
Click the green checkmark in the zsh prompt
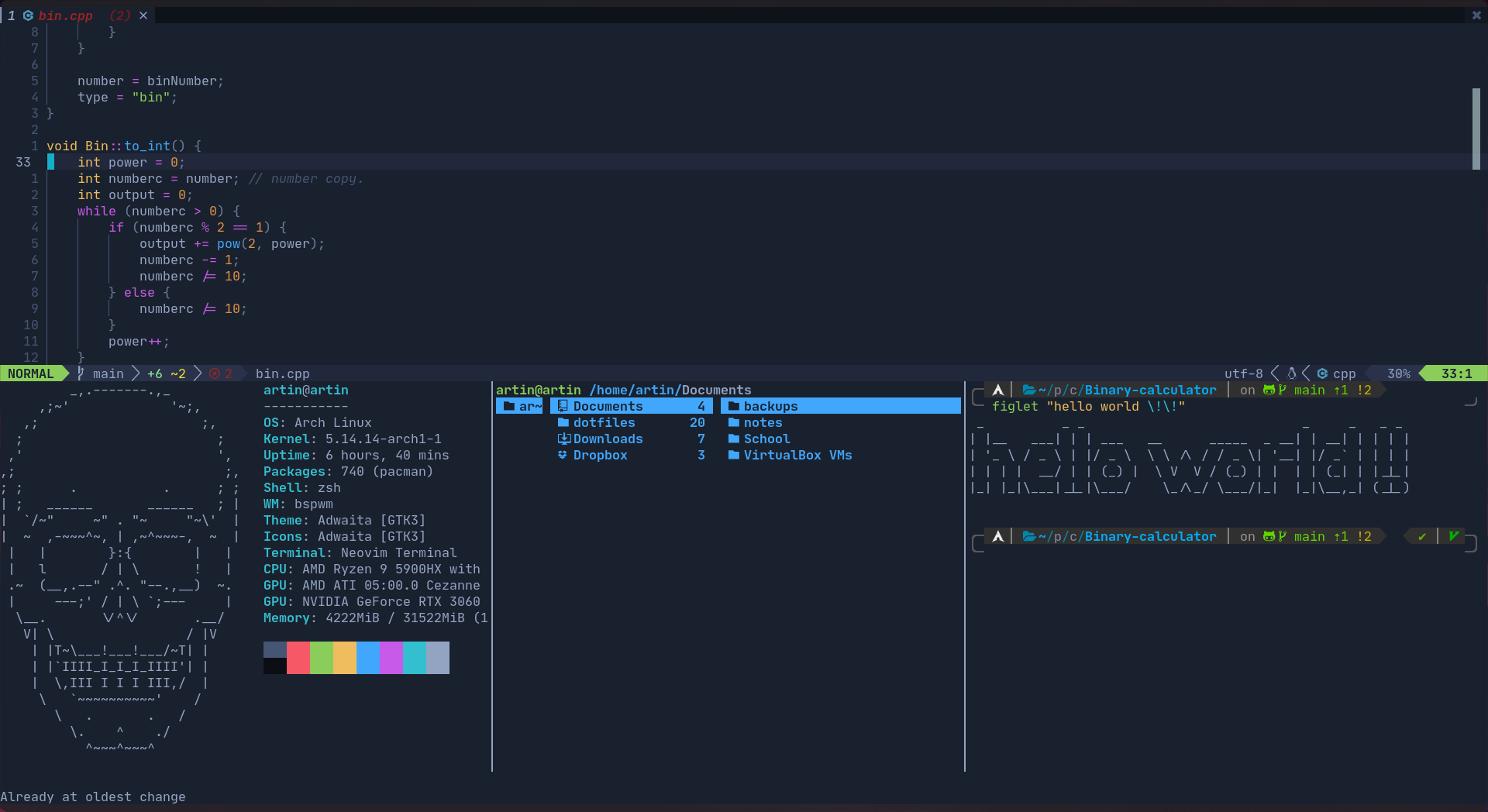coord(1422,536)
